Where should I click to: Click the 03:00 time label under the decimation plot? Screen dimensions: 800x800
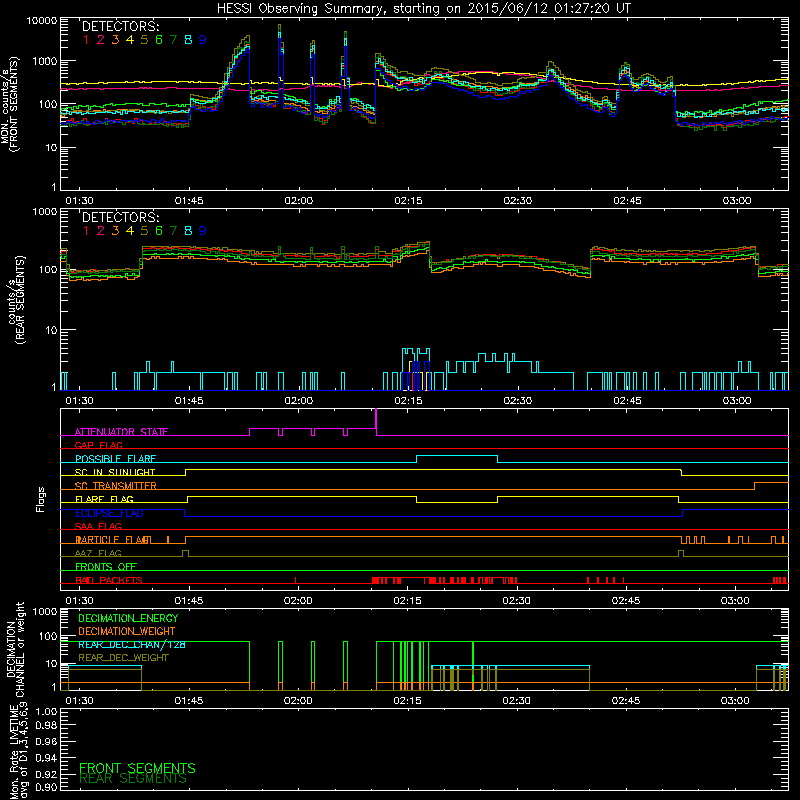735,701
